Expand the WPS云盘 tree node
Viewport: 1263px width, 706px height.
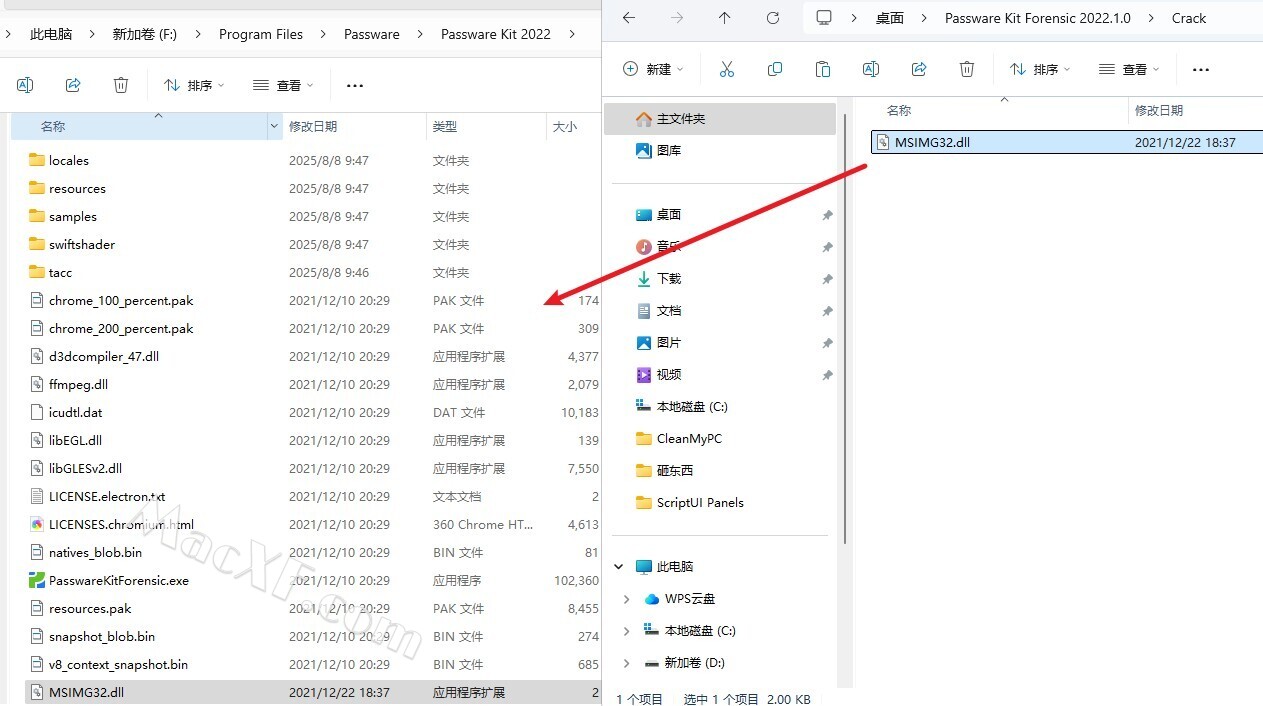[627, 599]
